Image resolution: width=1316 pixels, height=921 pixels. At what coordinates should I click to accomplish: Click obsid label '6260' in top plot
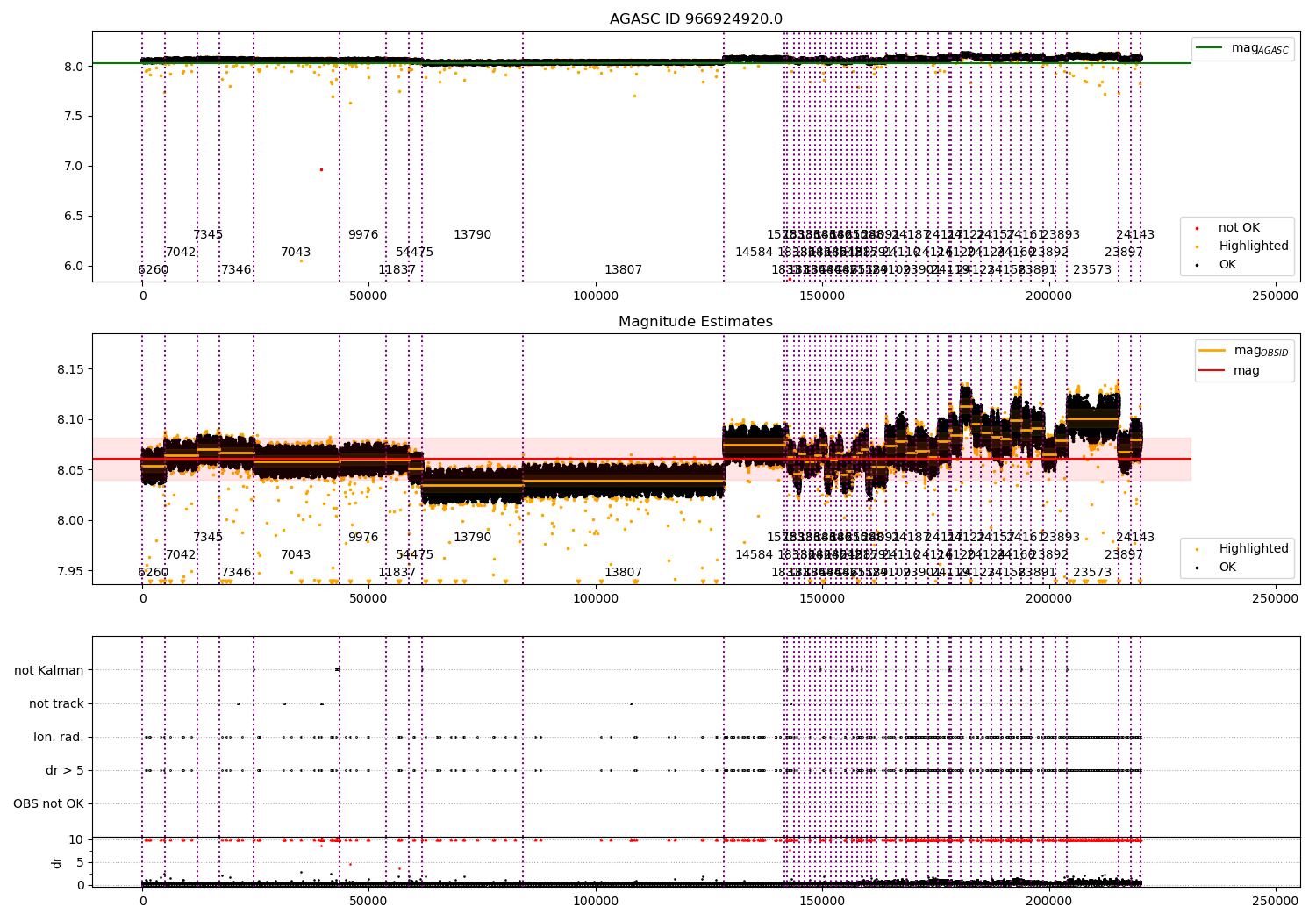click(x=154, y=270)
